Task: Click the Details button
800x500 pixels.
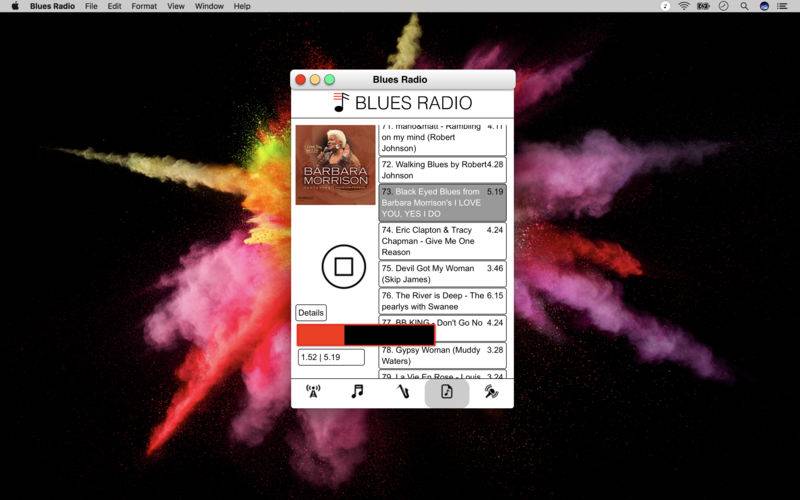Action: (311, 312)
